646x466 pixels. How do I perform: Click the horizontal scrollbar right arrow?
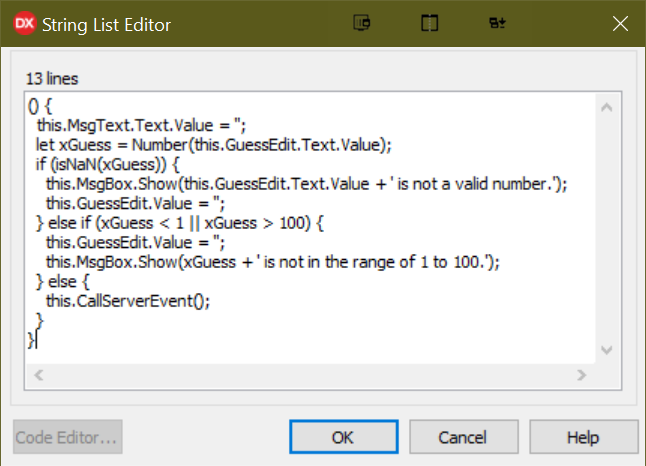[580, 375]
